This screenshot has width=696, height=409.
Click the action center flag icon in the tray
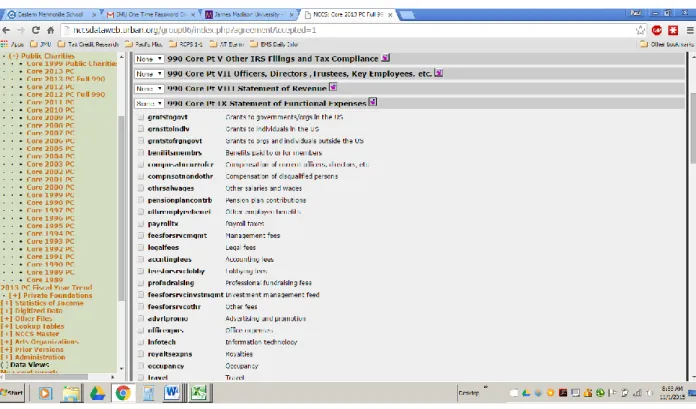(613, 393)
